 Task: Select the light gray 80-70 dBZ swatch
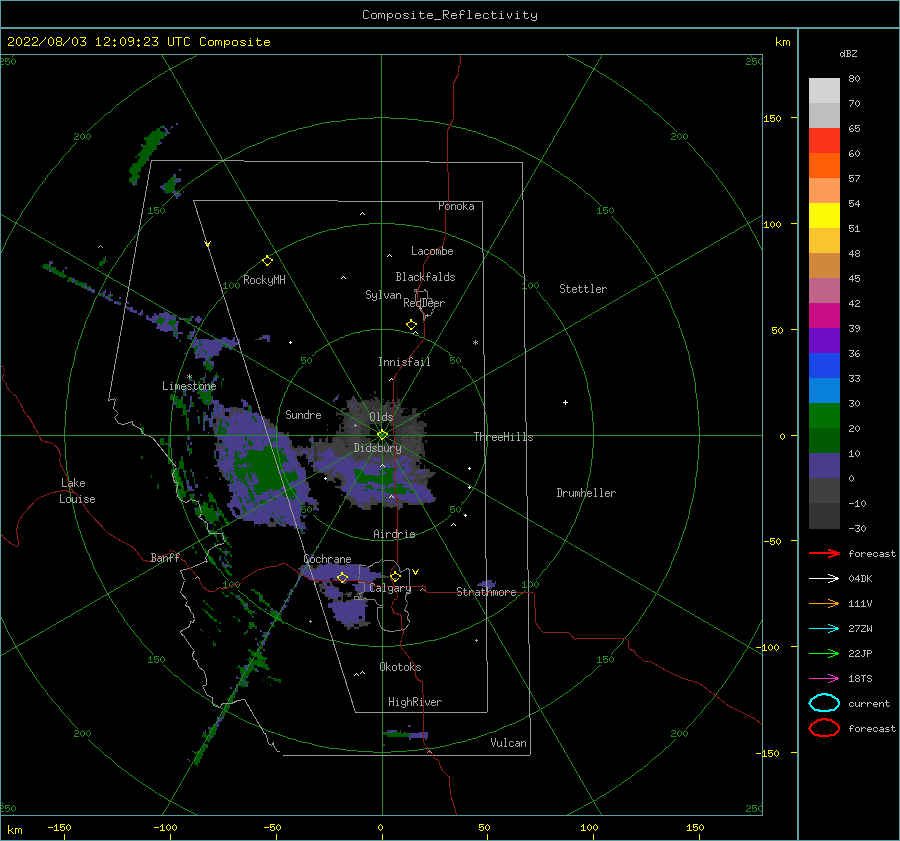click(x=824, y=90)
